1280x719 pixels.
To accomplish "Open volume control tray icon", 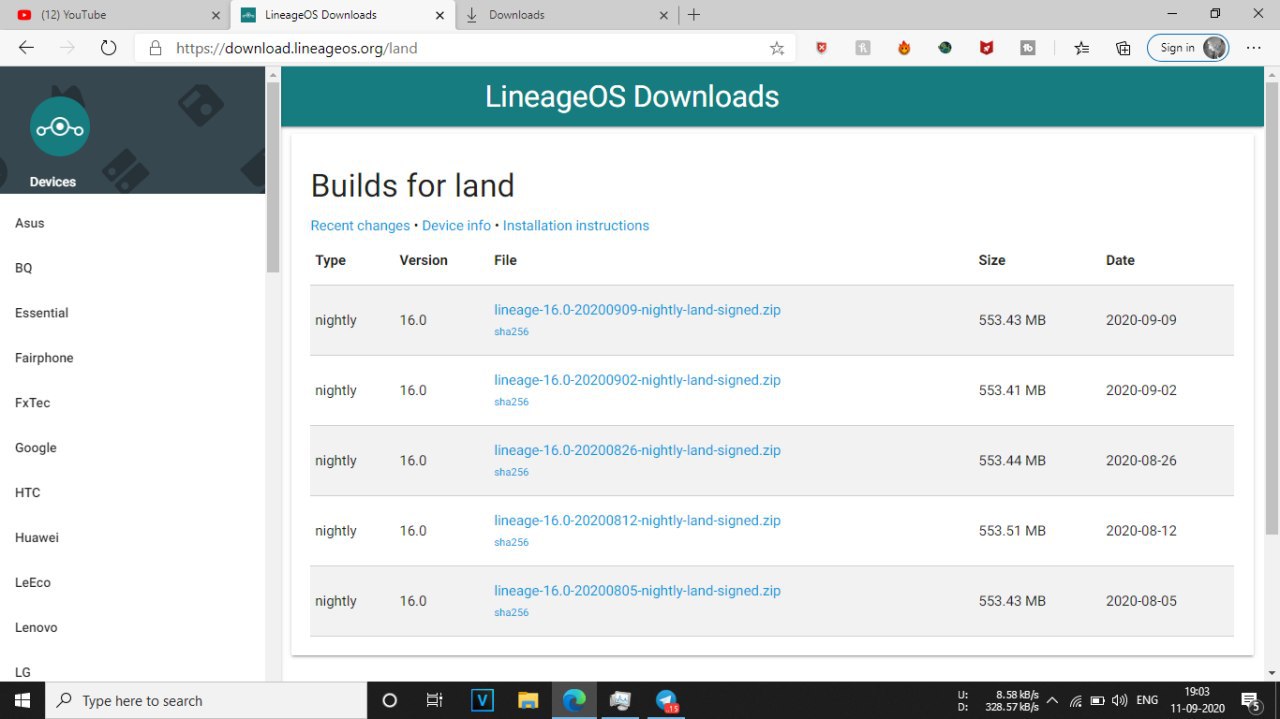I will [1119, 700].
